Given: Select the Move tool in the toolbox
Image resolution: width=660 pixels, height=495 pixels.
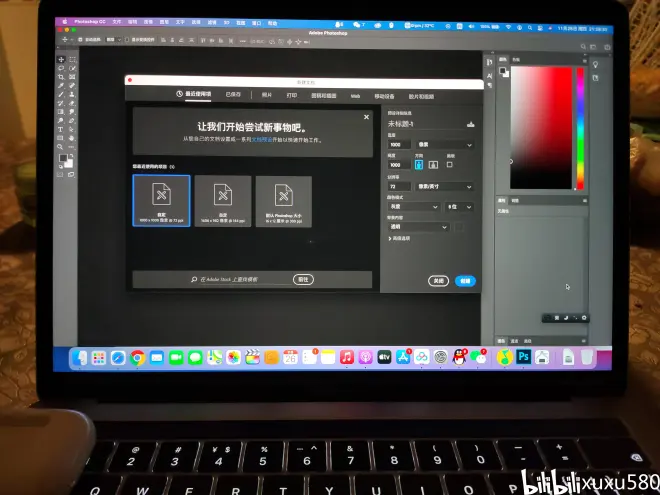Looking at the screenshot, I should coord(61,59).
